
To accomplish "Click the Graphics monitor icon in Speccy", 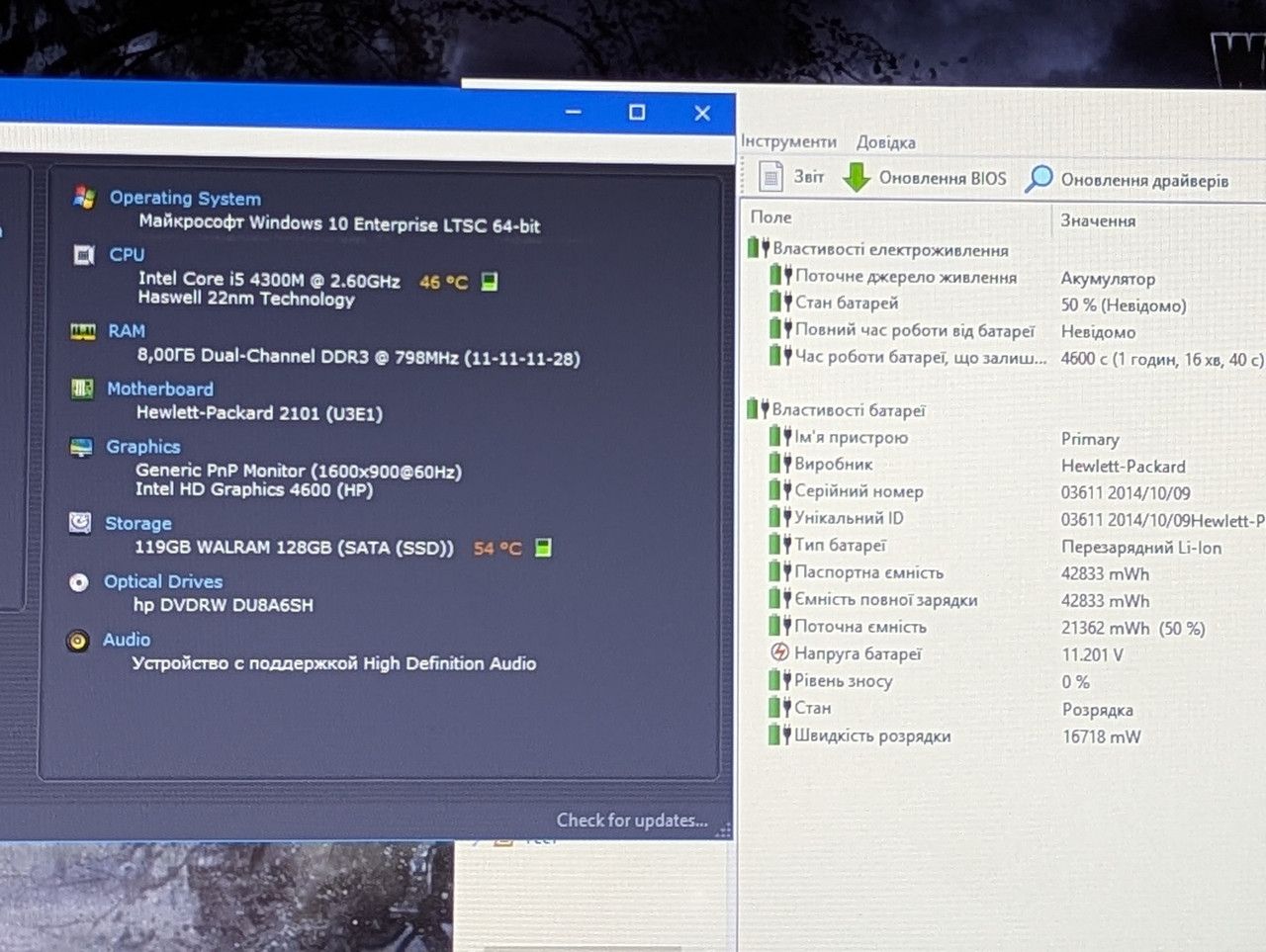I will tap(81, 447).
